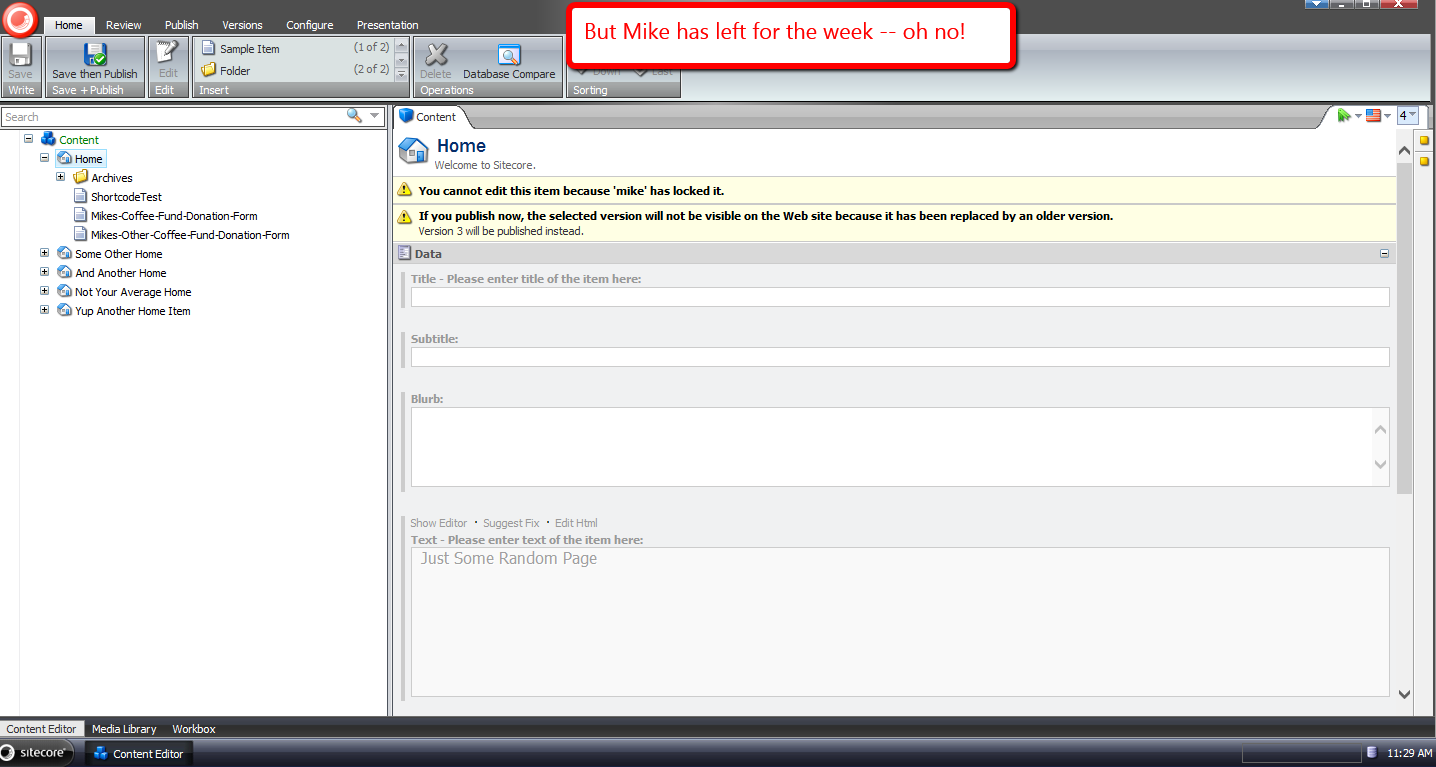Click the search magnifier icon
Viewport: 1436px width, 767px height.
click(x=354, y=116)
